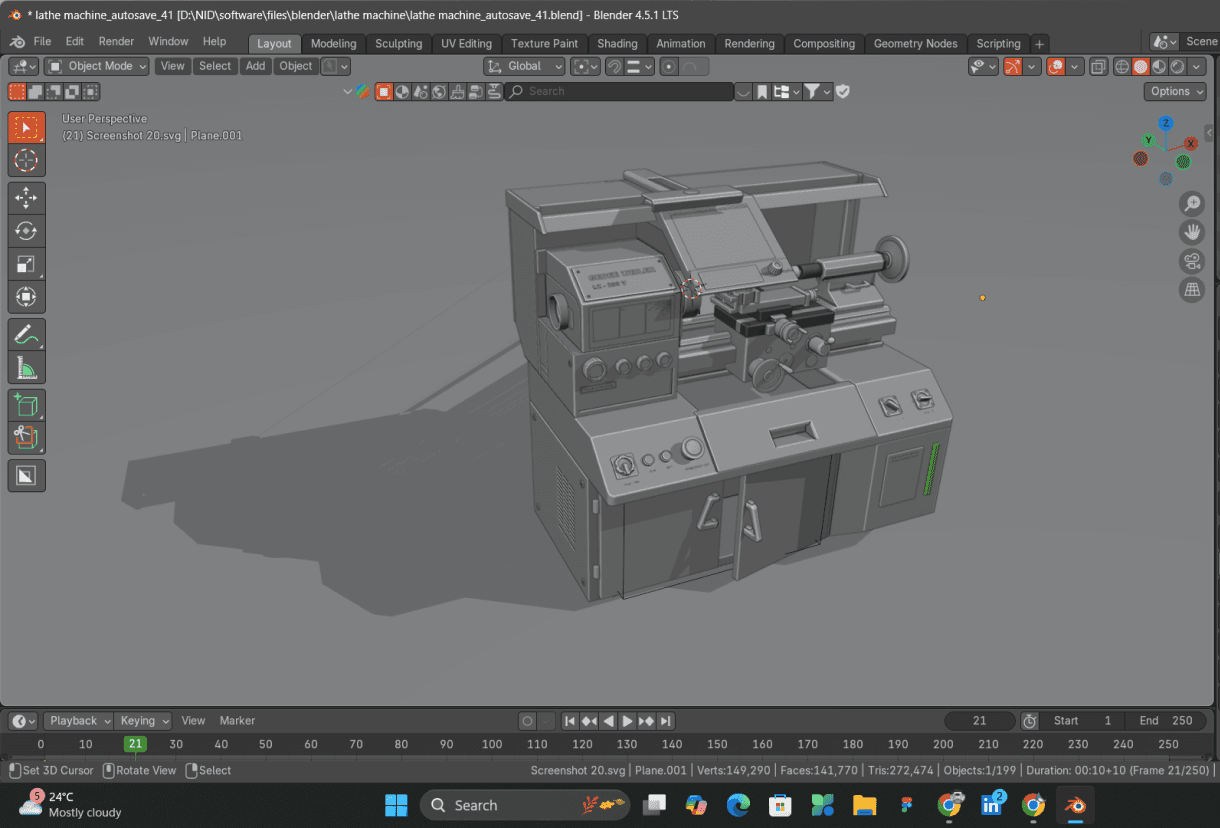Select the Measure tool
The height and width of the screenshot is (828, 1220).
pyautogui.click(x=27, y=368)
